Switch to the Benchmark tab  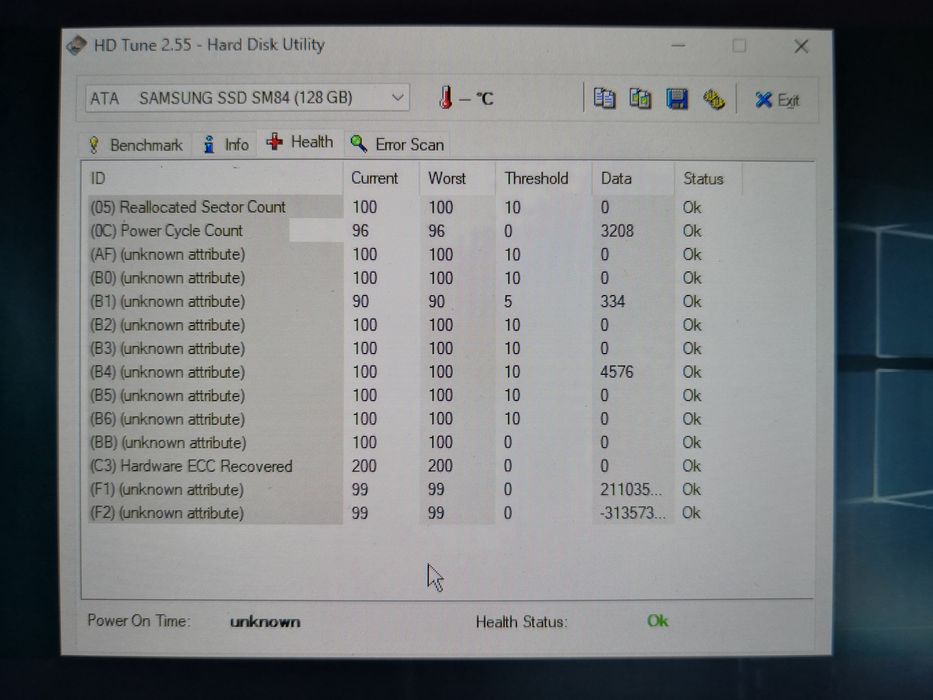pos(136,145)
